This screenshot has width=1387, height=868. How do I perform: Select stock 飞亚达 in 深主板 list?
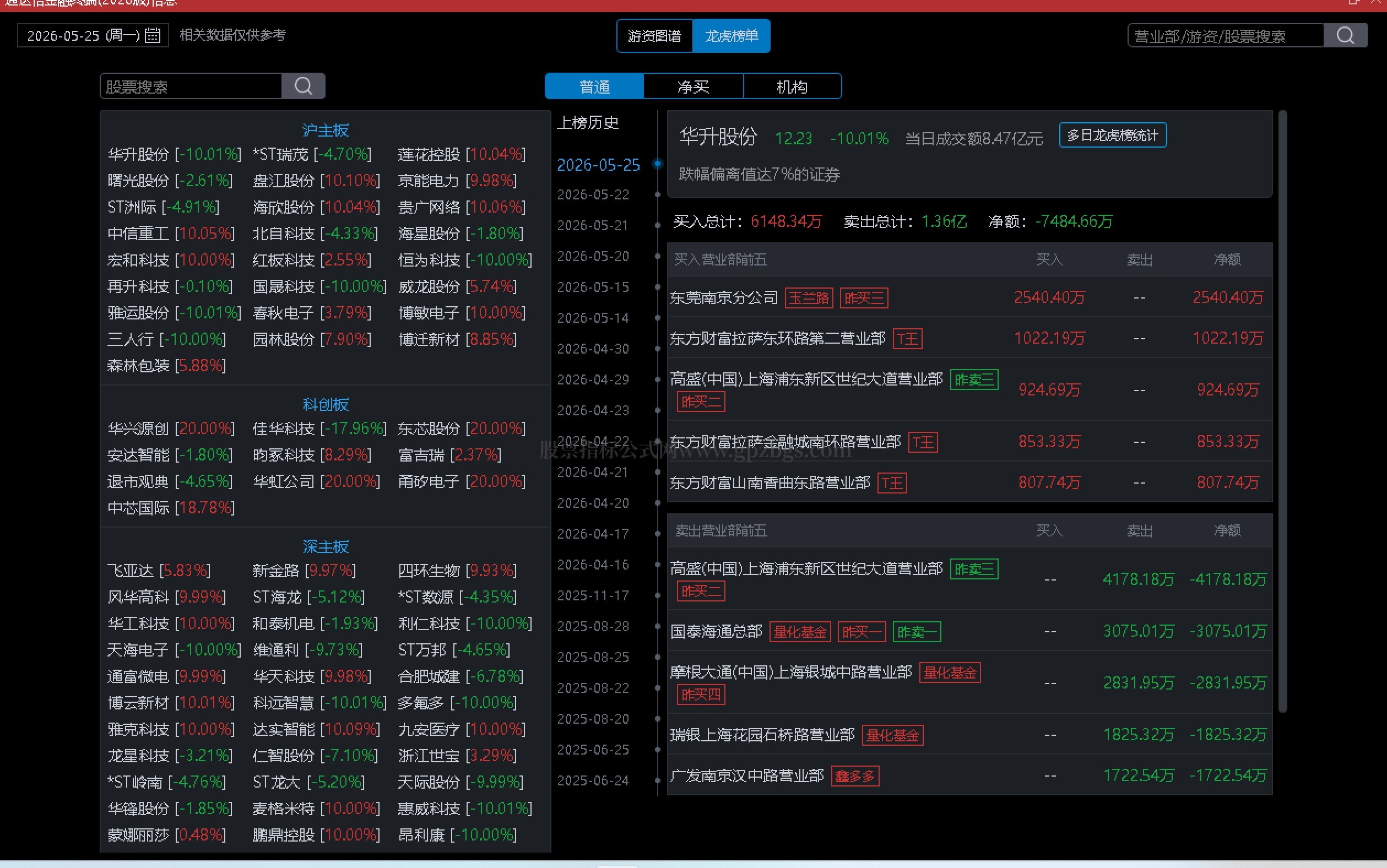coord(159,571)
